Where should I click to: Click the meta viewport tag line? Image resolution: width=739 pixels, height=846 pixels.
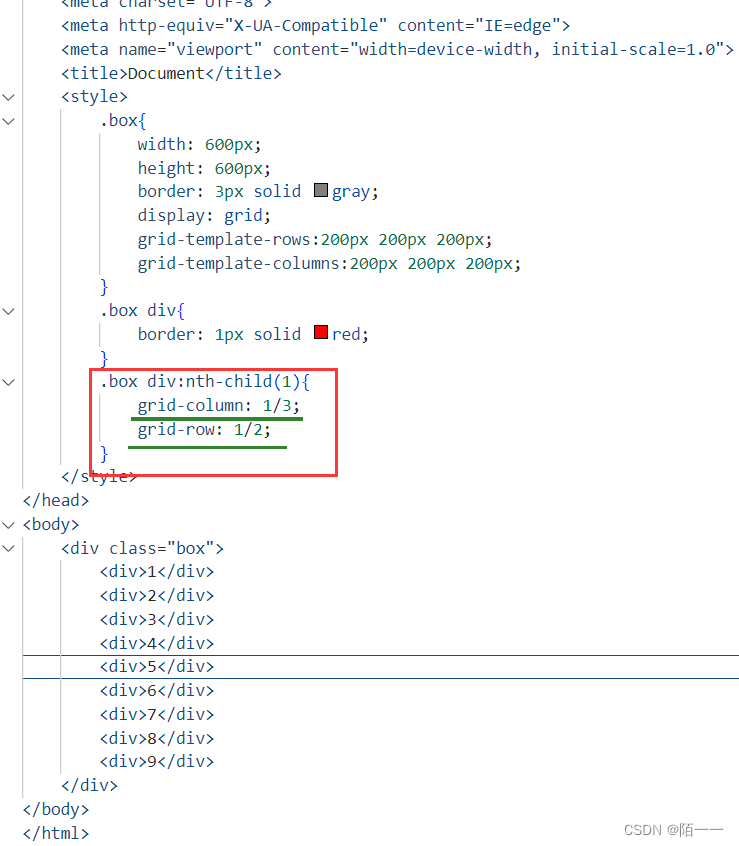click(x=398, y=50)
